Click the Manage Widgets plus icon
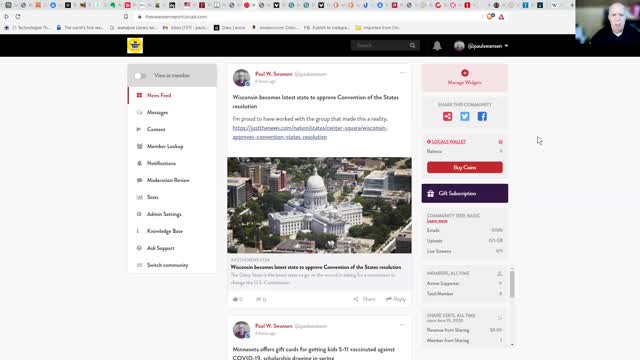This screenshot has width=640, height=360. pyautogui.click(x=464, y=73)
